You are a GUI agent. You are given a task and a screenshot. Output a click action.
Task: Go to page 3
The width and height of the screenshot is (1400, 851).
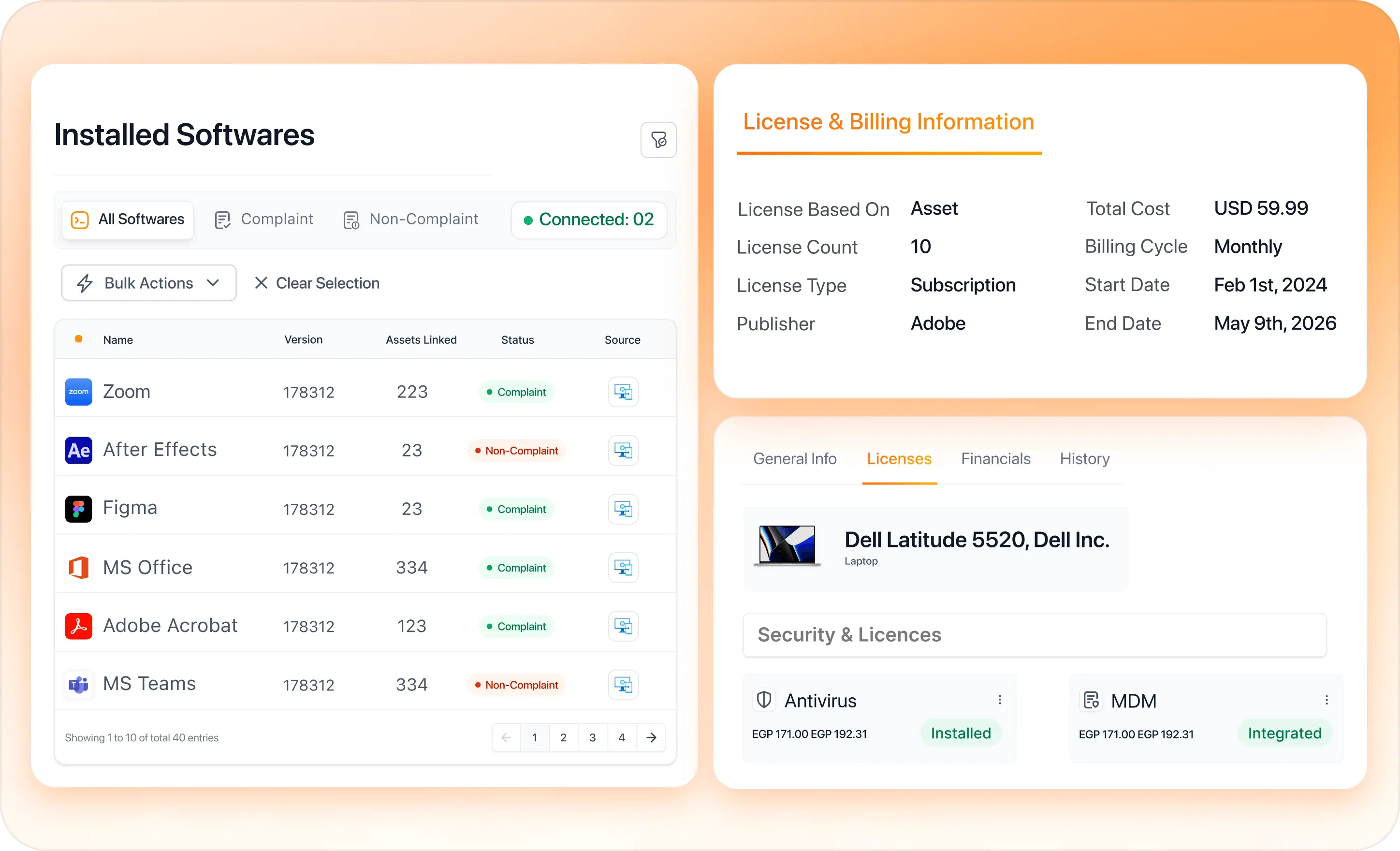click(x=593, y=737)
